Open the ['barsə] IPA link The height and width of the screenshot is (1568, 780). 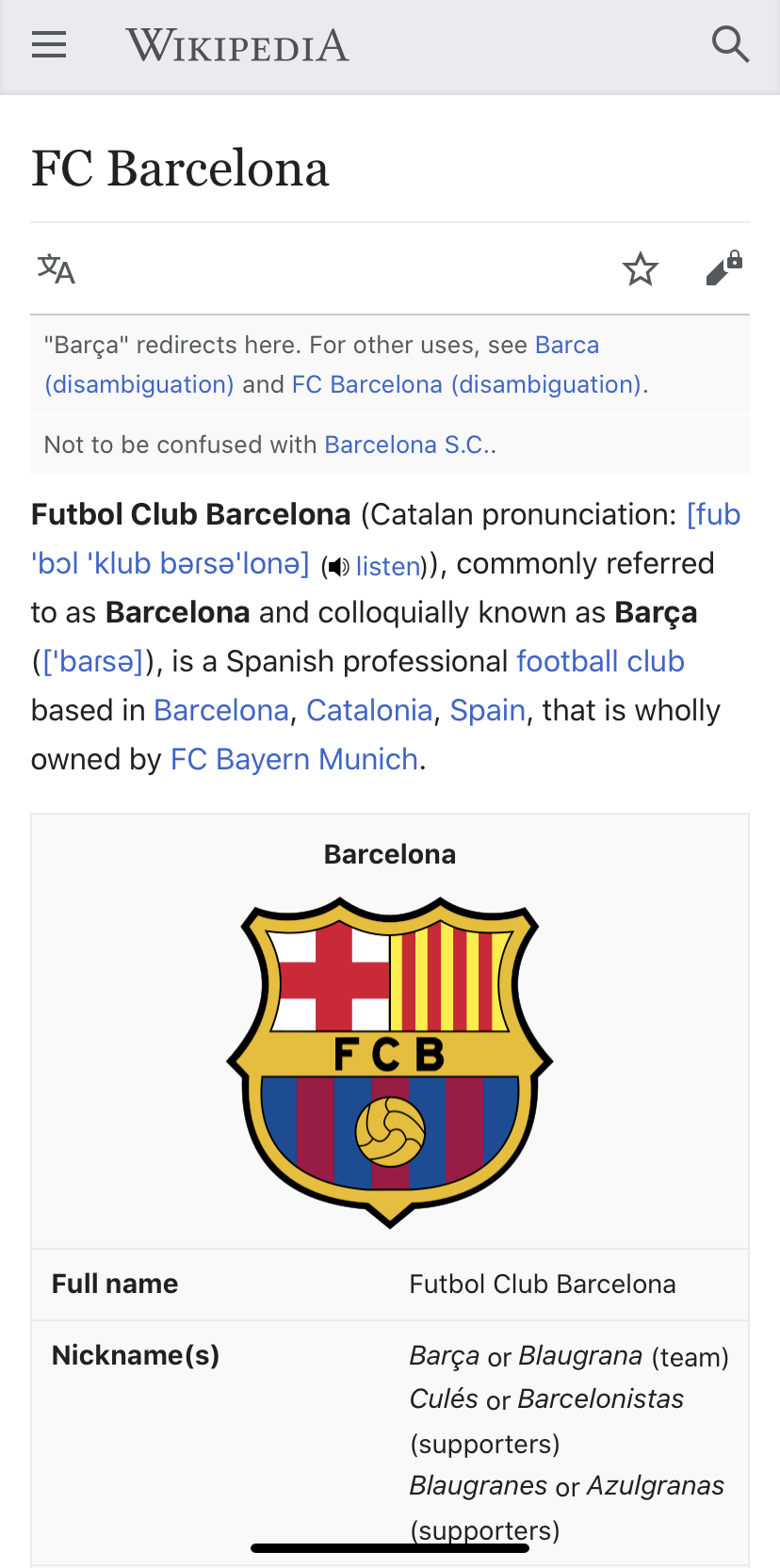pyautogui.click(x=92, y=661)
